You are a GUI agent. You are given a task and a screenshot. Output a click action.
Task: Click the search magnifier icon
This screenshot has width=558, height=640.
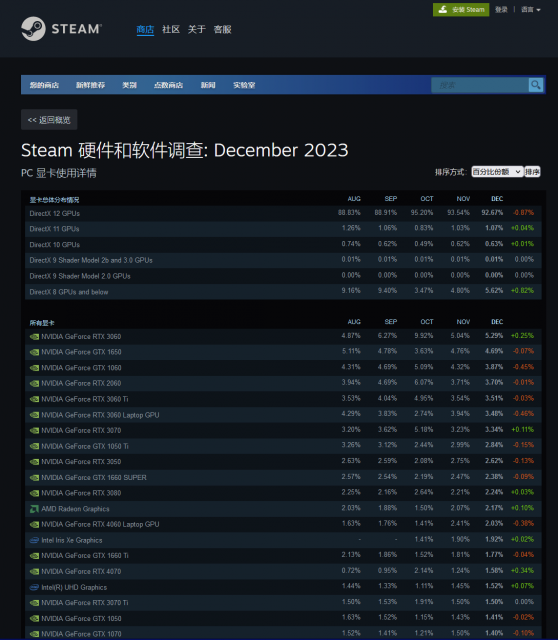tap(536, 85)
